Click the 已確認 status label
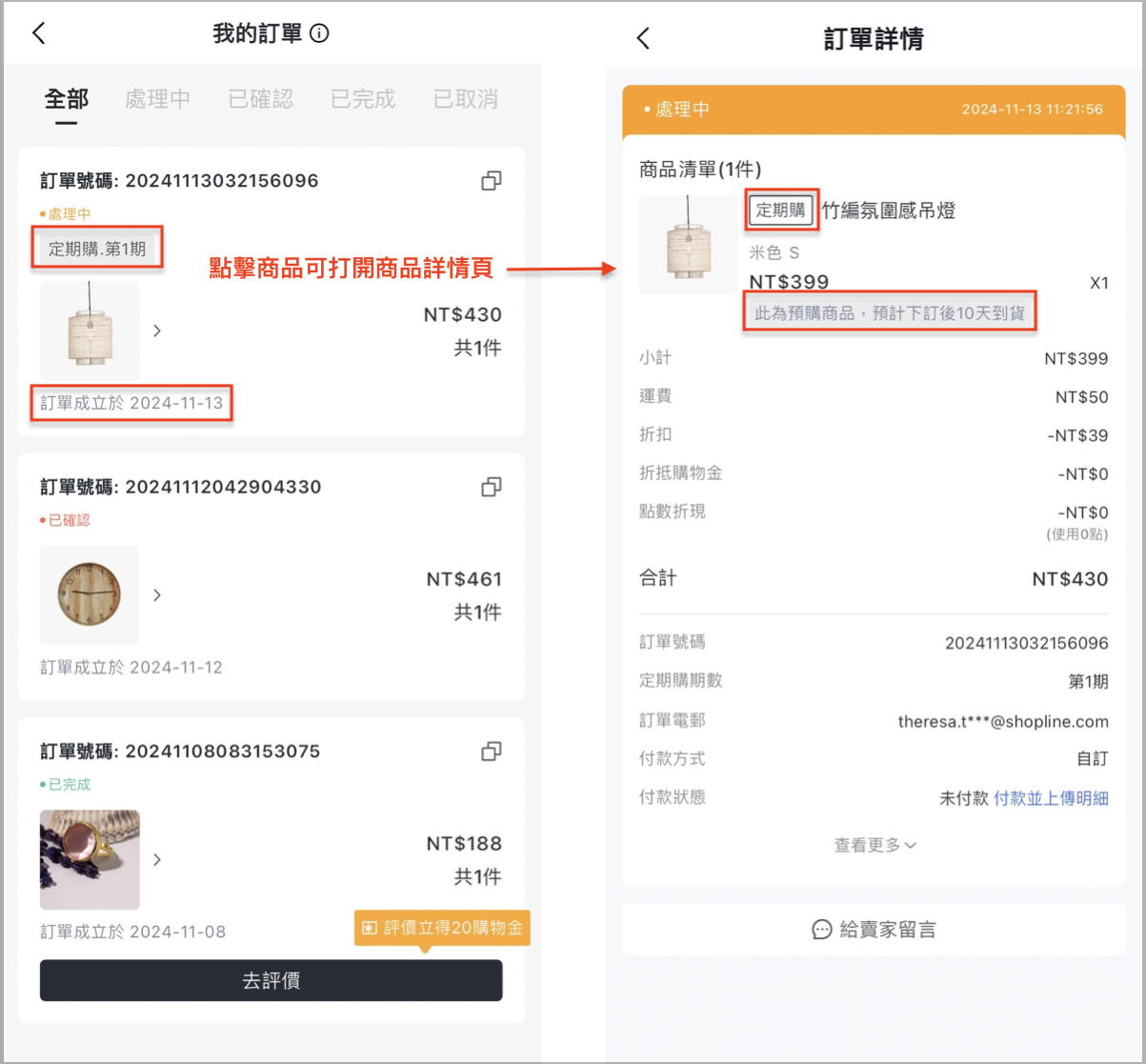The height and width of the screenshot is (1064, 1146). pyautogui.click(x=66, y=521)
